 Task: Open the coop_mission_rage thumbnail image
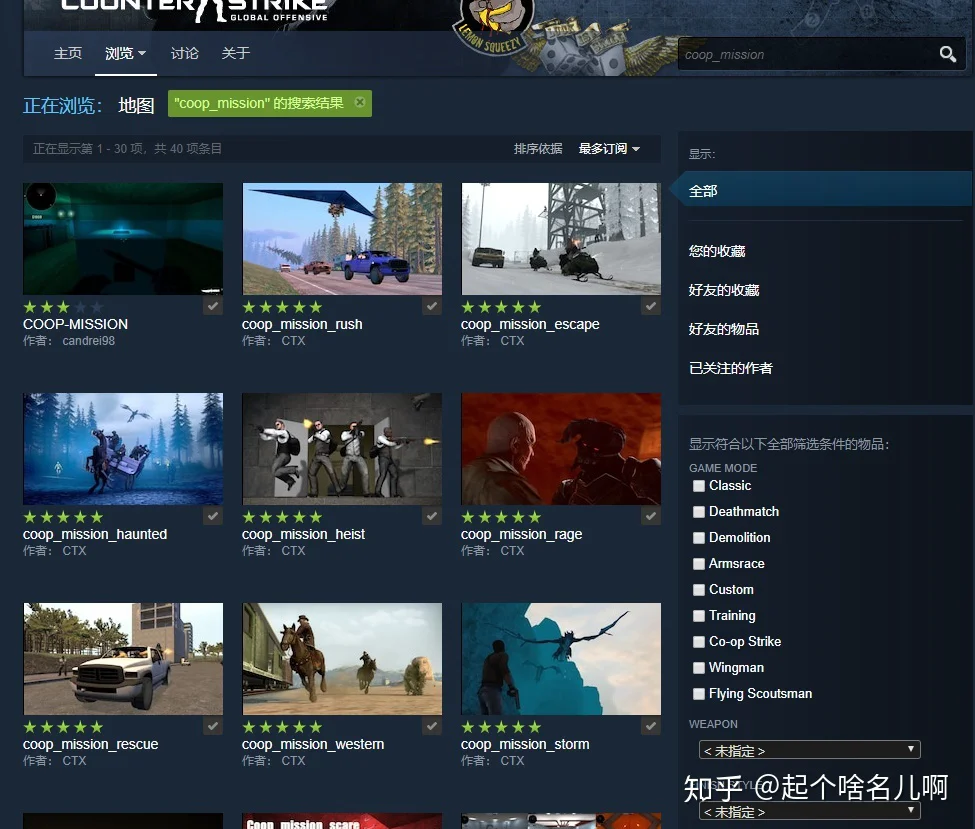pos(561,449)
